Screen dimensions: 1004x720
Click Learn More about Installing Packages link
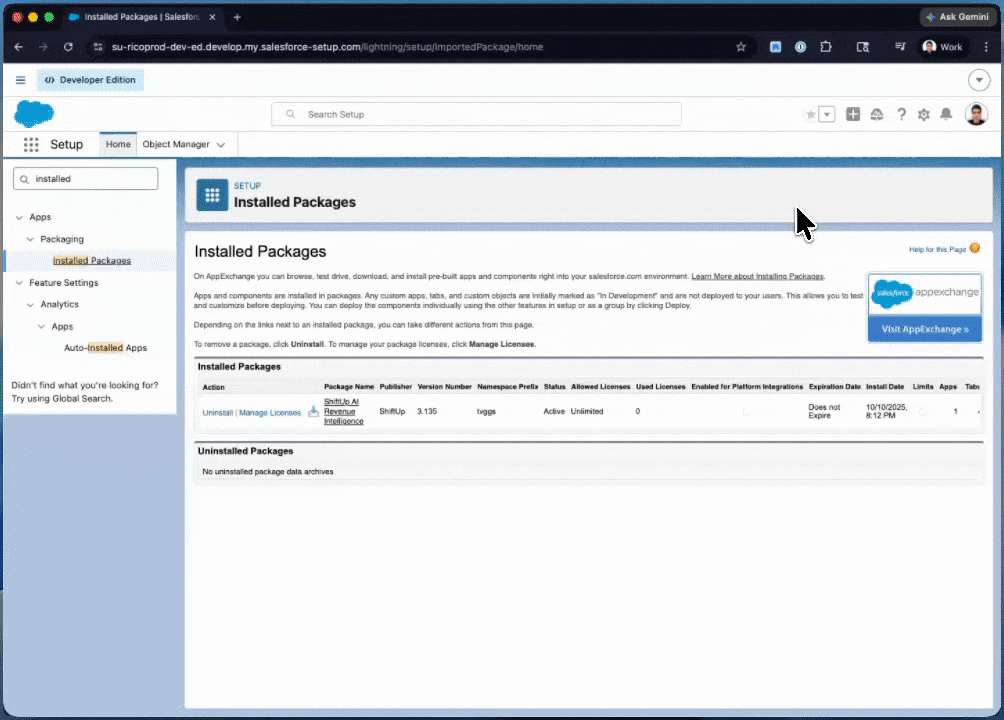click(x=757, y=276)
